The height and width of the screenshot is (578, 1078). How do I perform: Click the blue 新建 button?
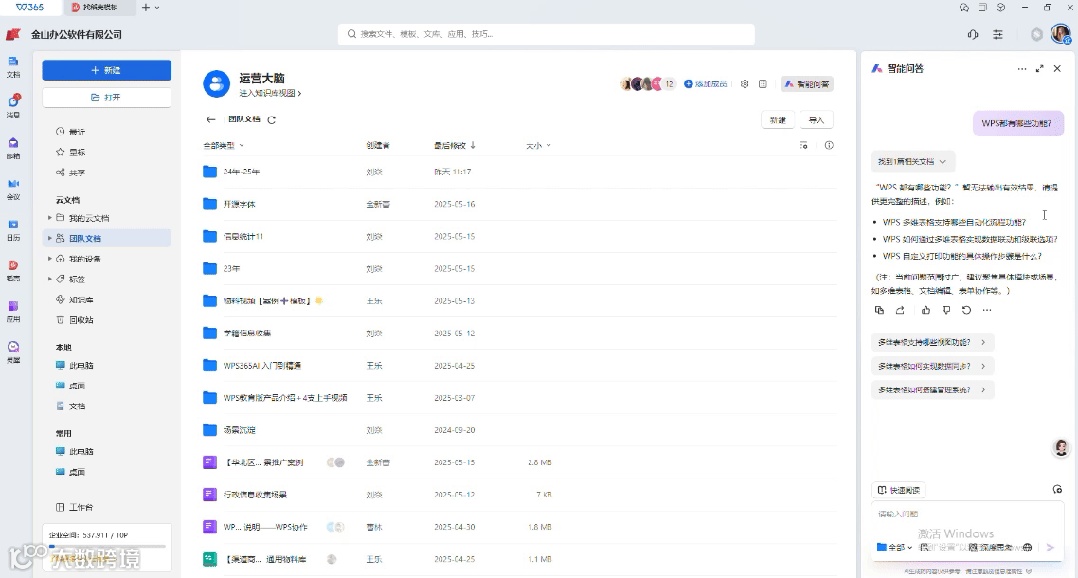[x=107, y=70]
